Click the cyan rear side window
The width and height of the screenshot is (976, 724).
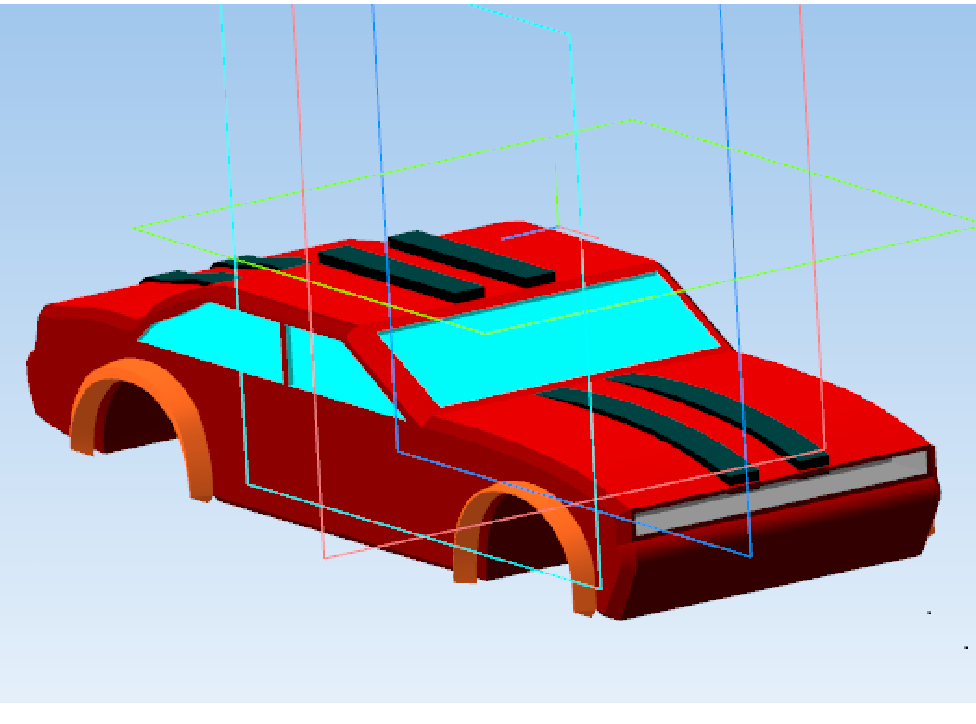tap(212, 341)
